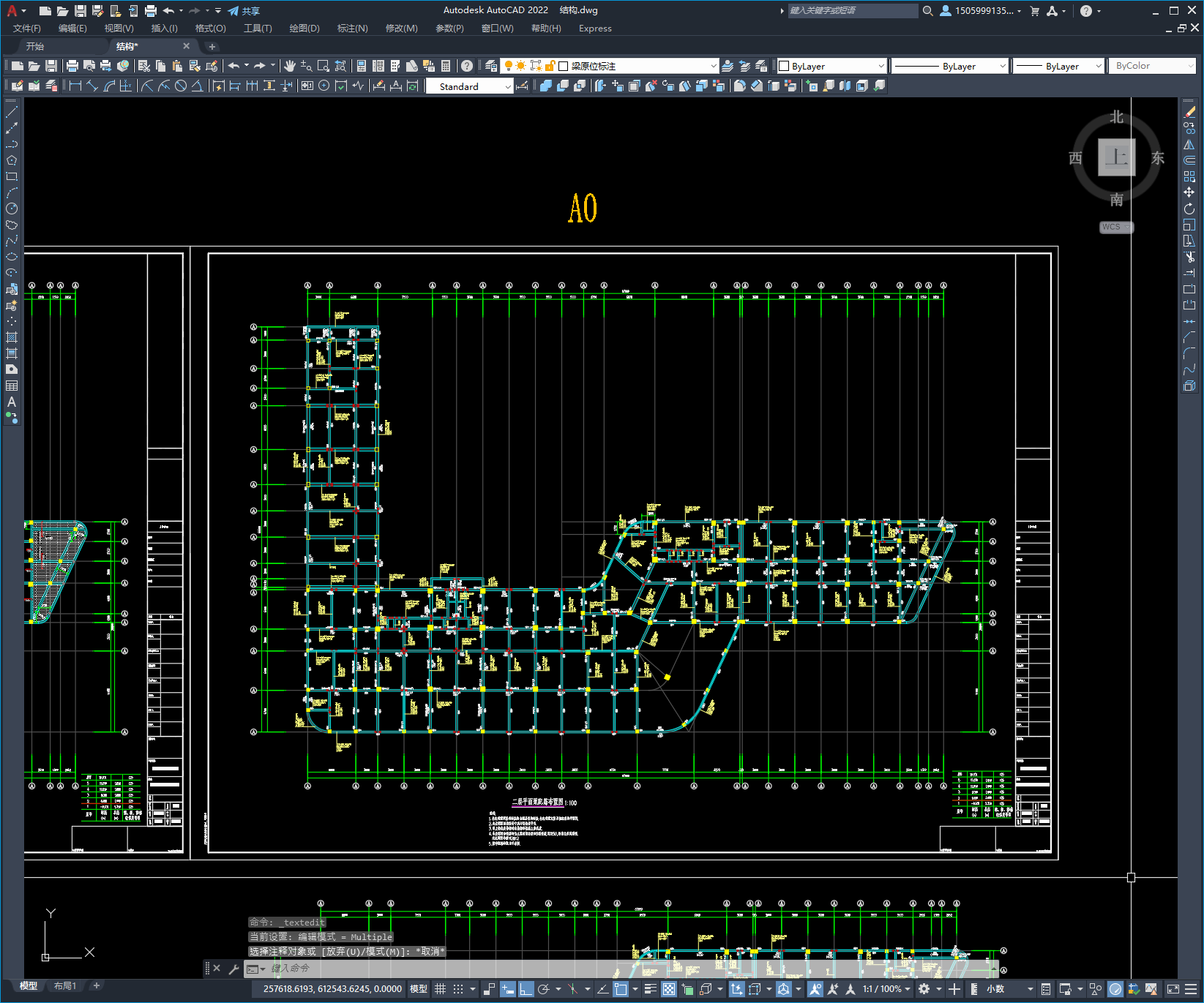
Task: Click the layer color swatch in layer dropdown
Action: click(564, 66)
